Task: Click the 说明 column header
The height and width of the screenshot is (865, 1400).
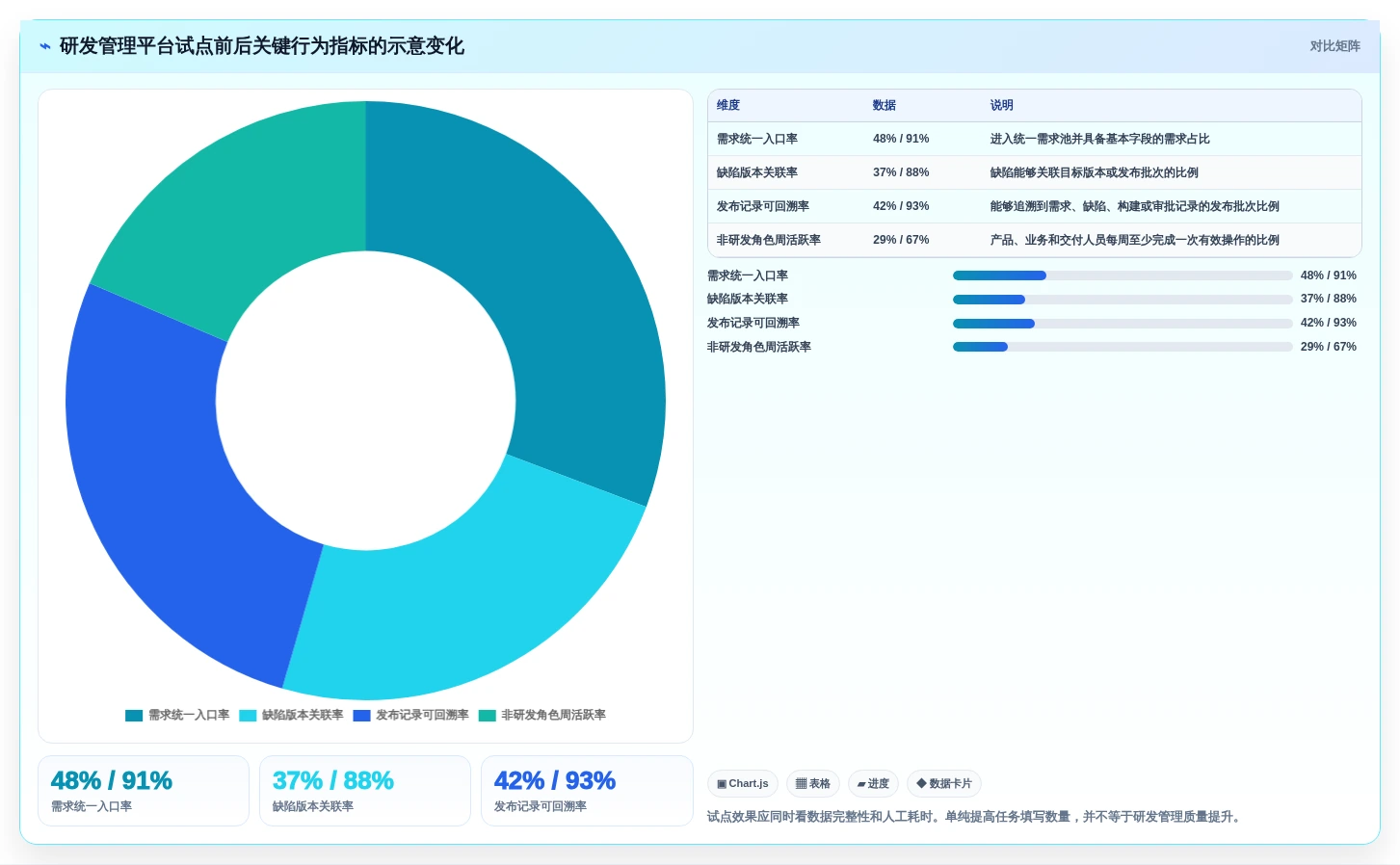Action: pyautogui.click(x=1002, y=106)
